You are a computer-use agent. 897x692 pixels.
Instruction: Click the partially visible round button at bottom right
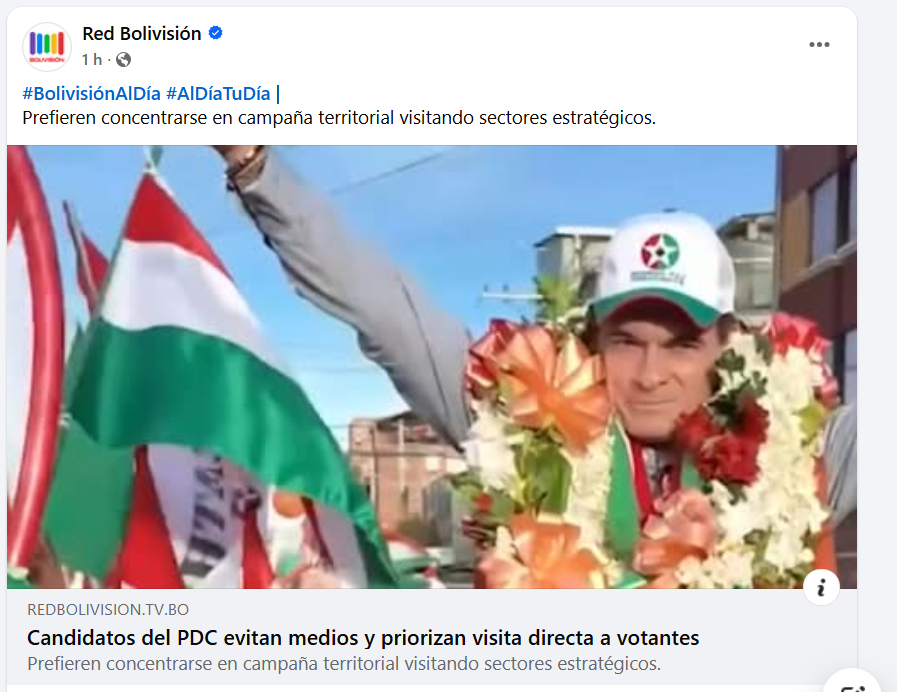[852, 682]
